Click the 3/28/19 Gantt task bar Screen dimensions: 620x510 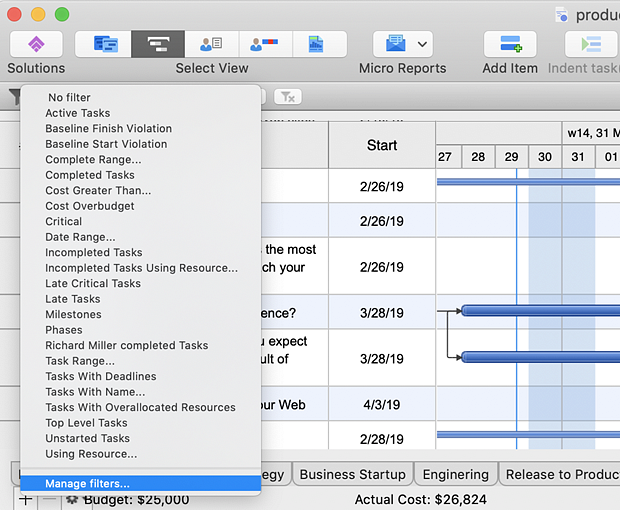[540, 312]
